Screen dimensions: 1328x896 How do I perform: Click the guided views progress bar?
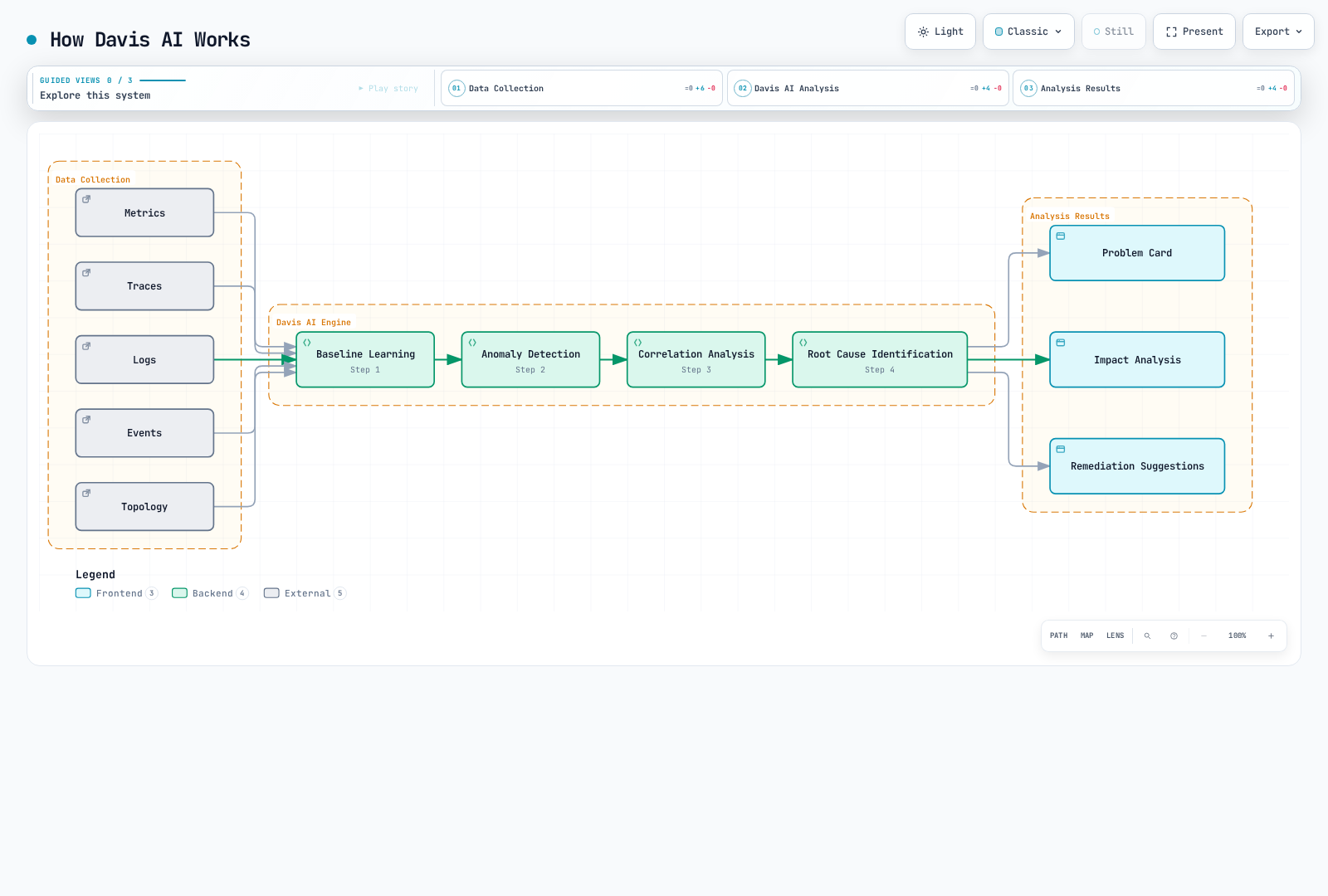pyautogui.click(x=163, y=80)
